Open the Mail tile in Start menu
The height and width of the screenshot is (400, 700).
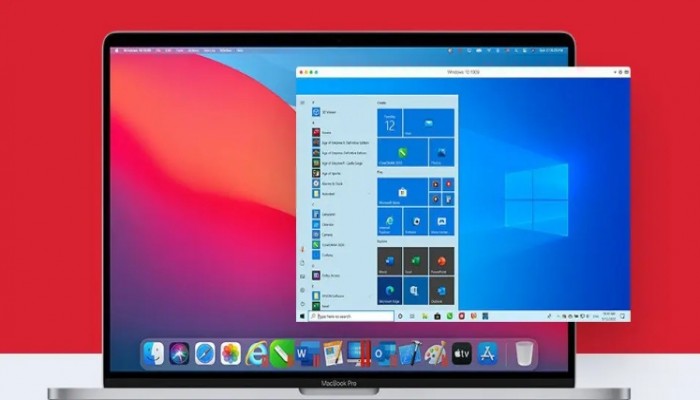[428, 122]
